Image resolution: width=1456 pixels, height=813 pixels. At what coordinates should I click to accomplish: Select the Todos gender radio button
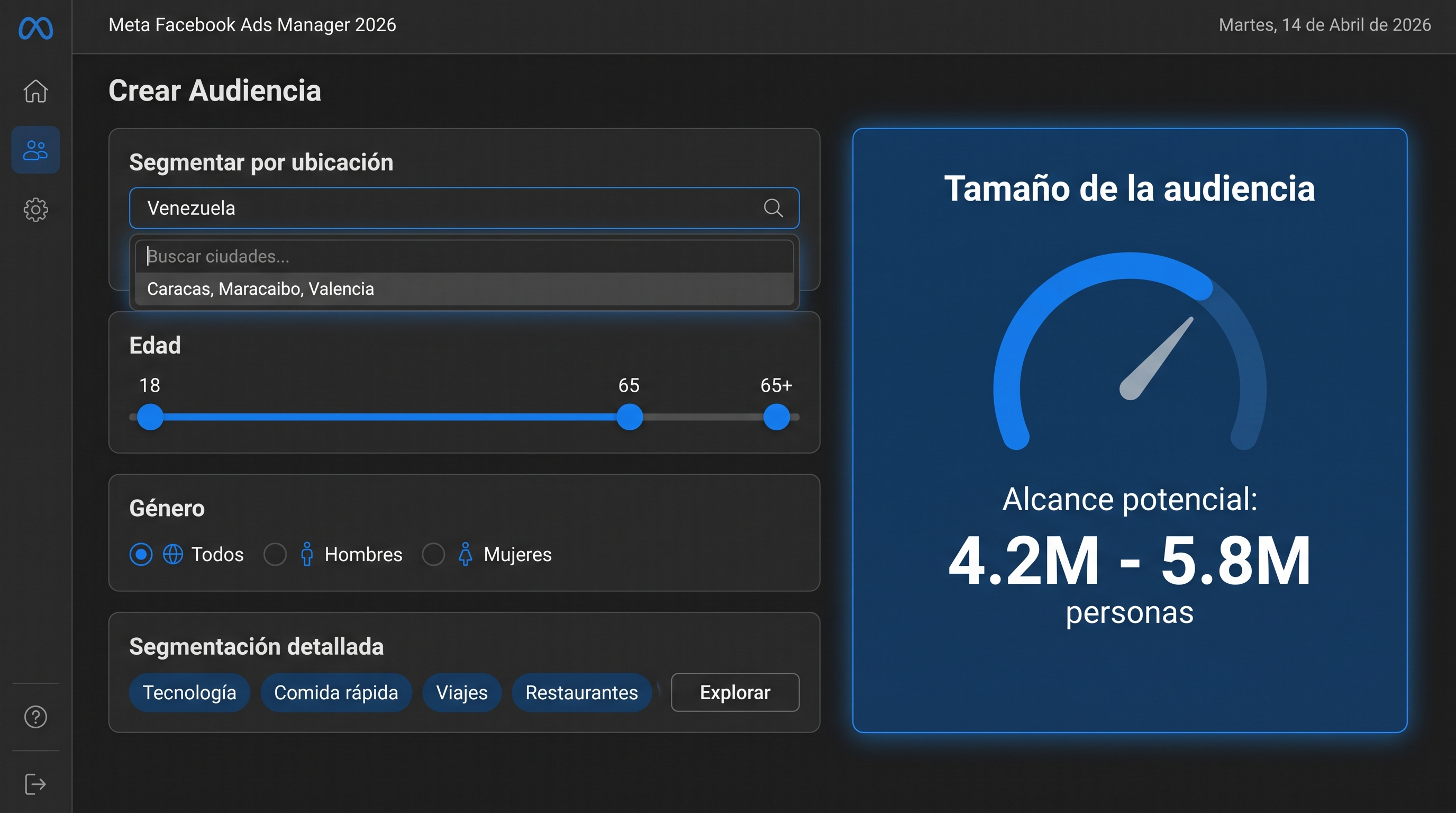141,554
